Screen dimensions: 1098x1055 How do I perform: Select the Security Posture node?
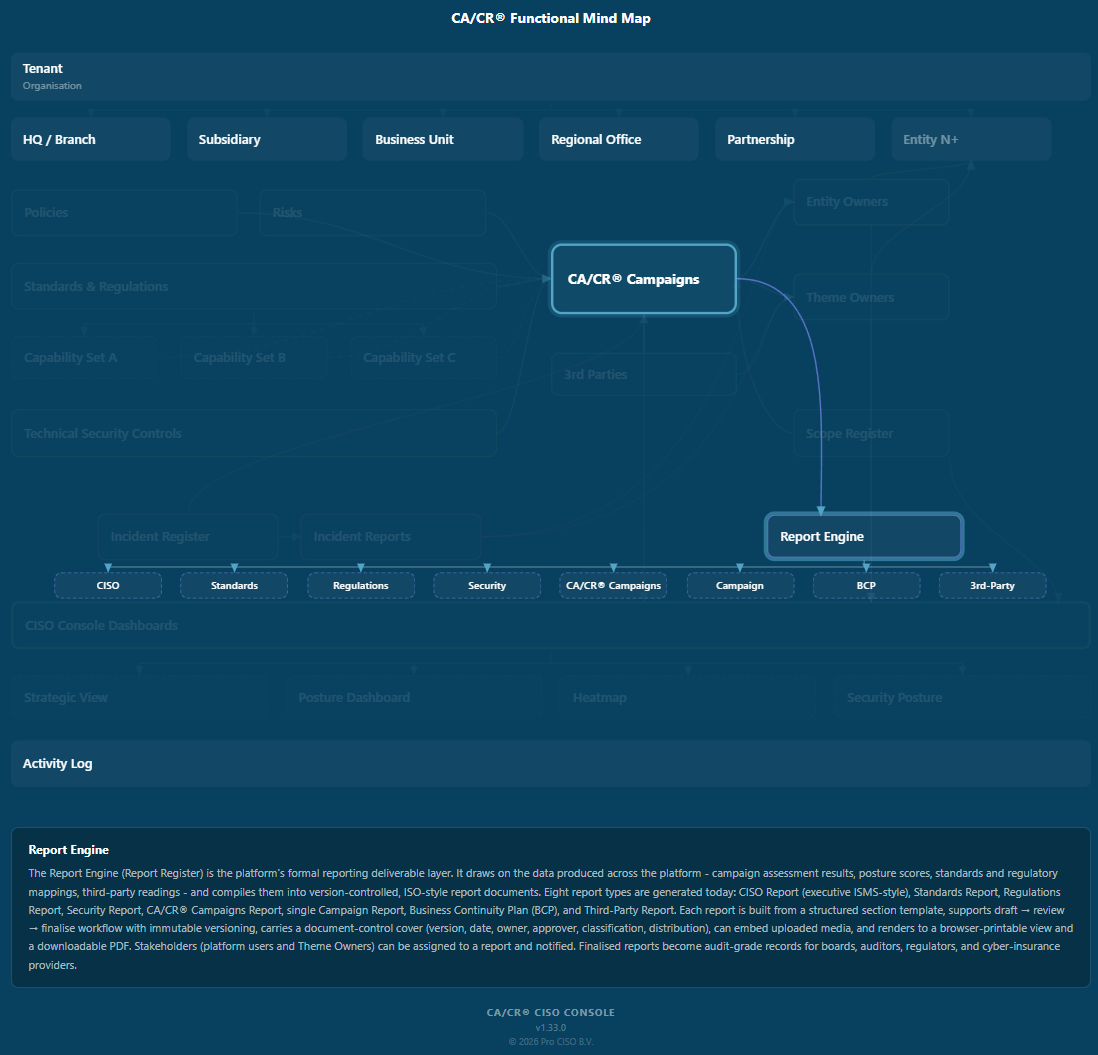962,698
